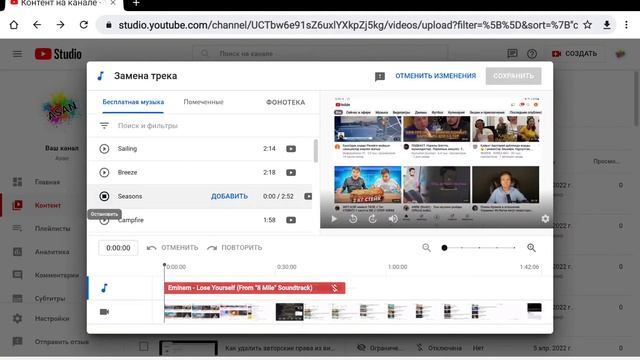This screenshot has height=360, width=640.
Task: Click the video thumbnail strip in timeline
Action: (353, 312)
